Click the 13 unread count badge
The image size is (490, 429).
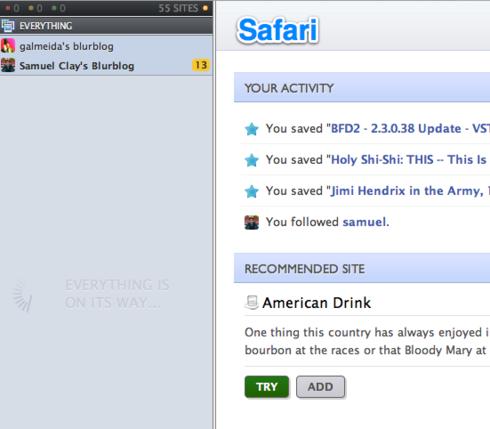[x=201, y=65]
